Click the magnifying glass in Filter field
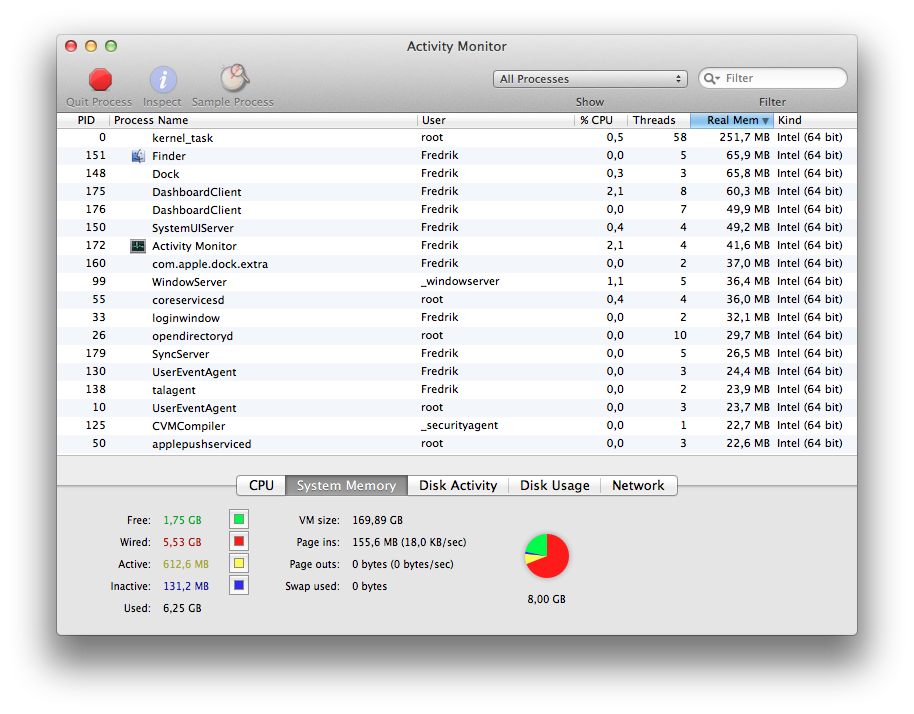Viewport: 914px width, 714px height. click(711, 78)
